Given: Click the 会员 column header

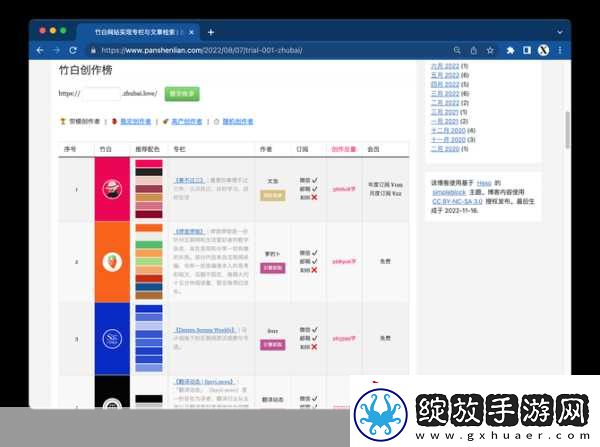Looking at the screenshot, I should (373, 149).
